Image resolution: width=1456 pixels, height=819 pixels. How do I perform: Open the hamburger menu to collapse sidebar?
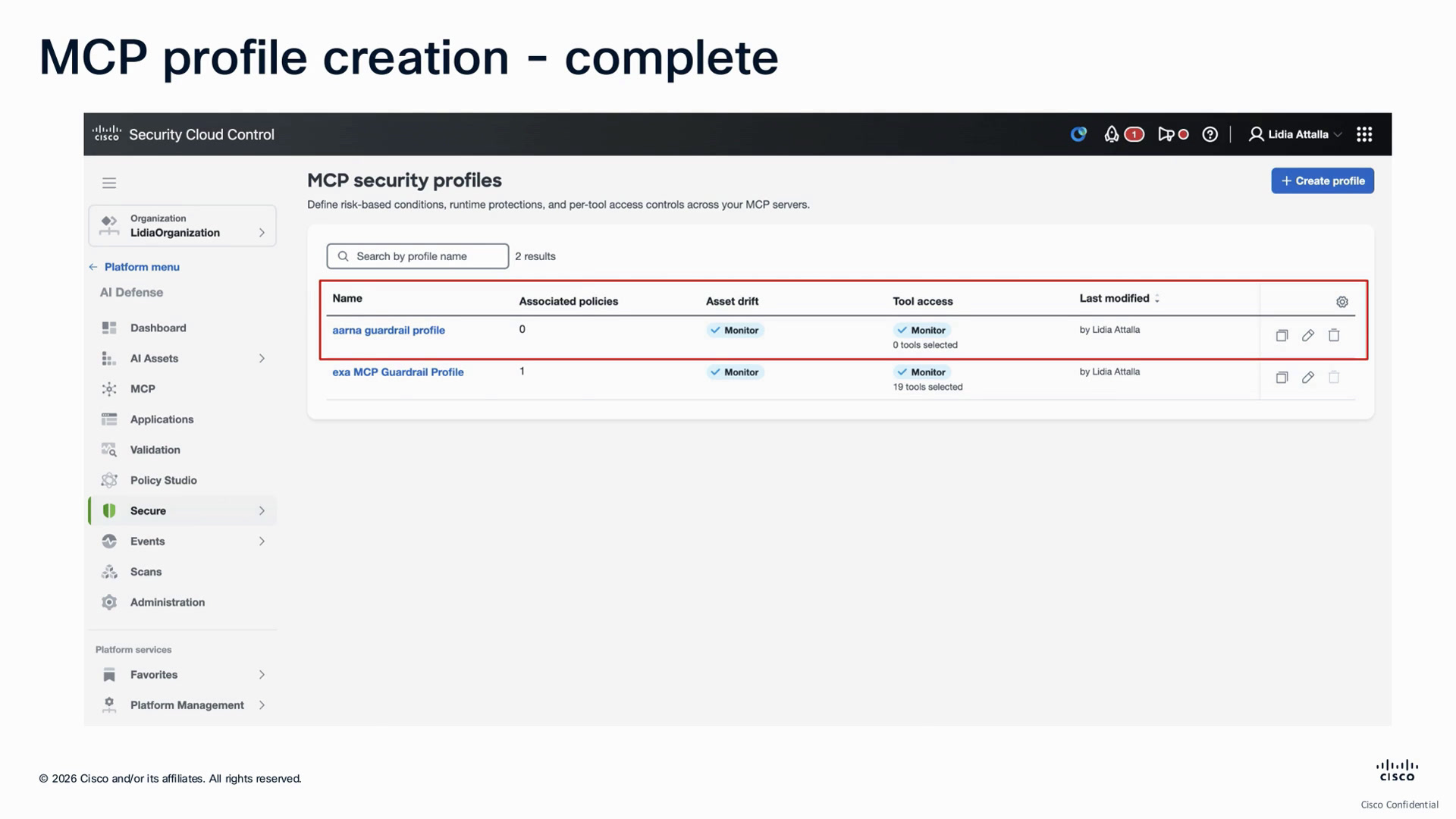tap(109, 183)
